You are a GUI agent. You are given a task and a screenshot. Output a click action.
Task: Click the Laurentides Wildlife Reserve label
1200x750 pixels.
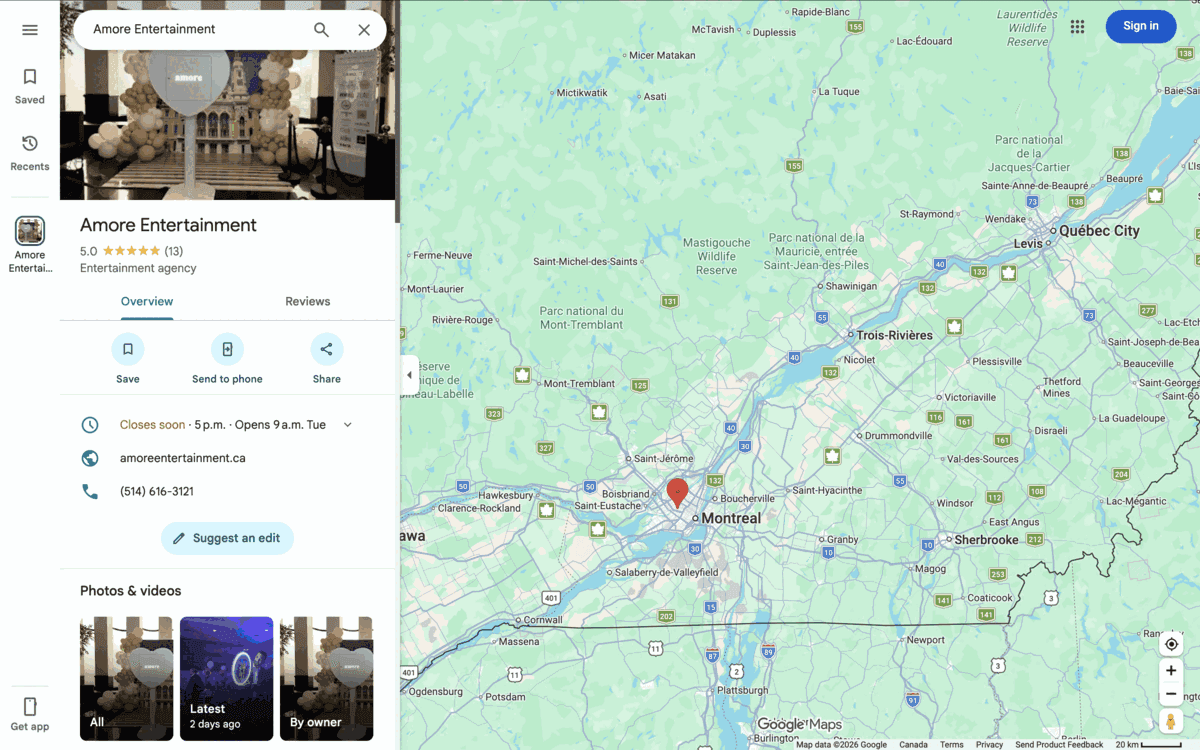[1027, 28]
